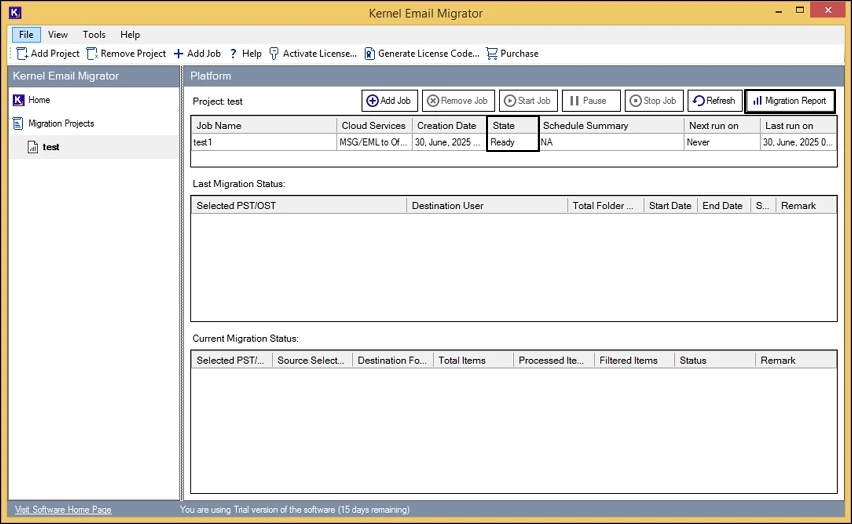Image resolution: width=852 pixels, height=524 pixels.
Task: Click the plus icon for Add Job in toolbar
Action: (x=178, y=53)
